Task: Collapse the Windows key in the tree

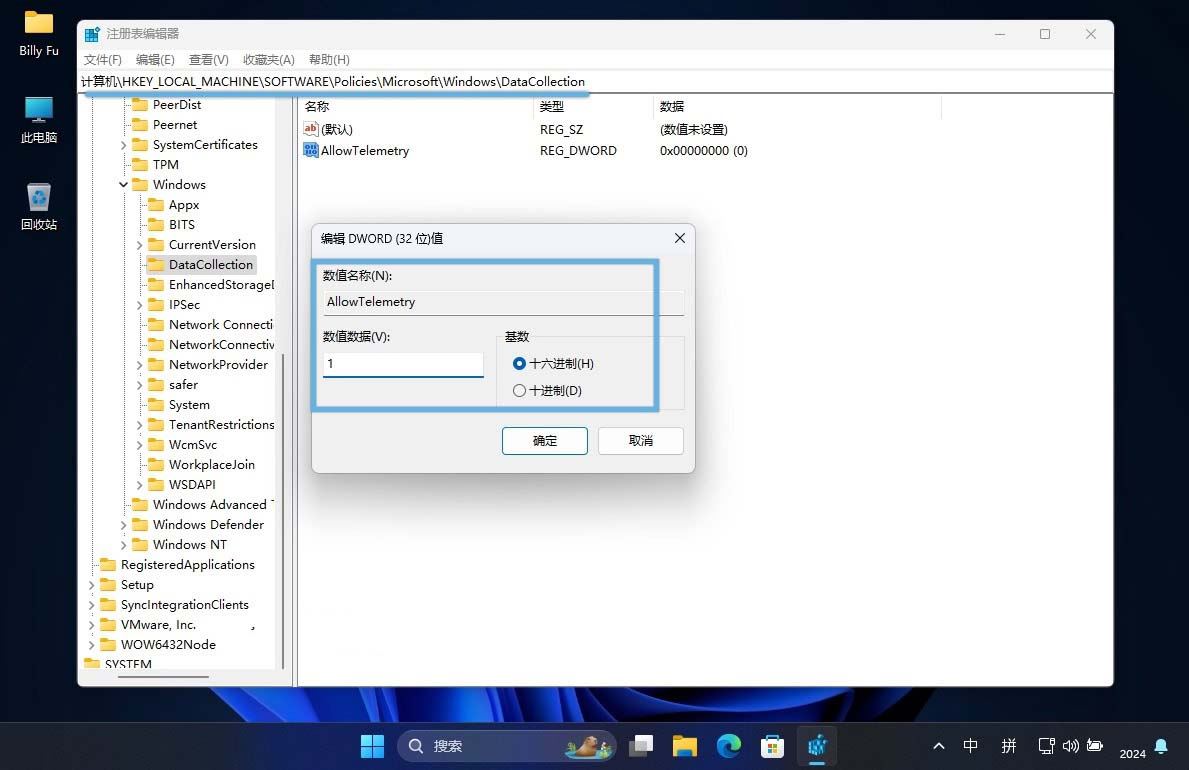Action: coord(123,184)
